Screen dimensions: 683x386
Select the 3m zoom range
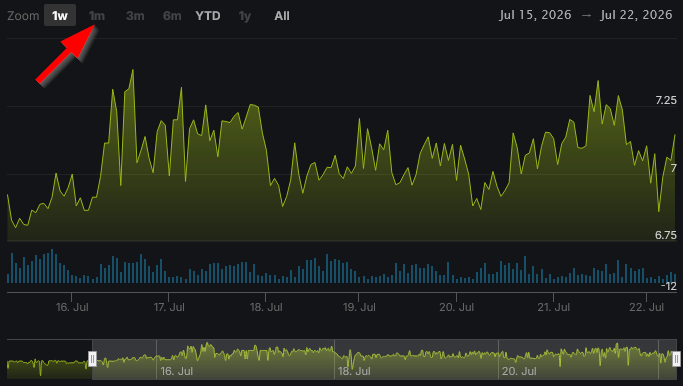click(135, 16)
